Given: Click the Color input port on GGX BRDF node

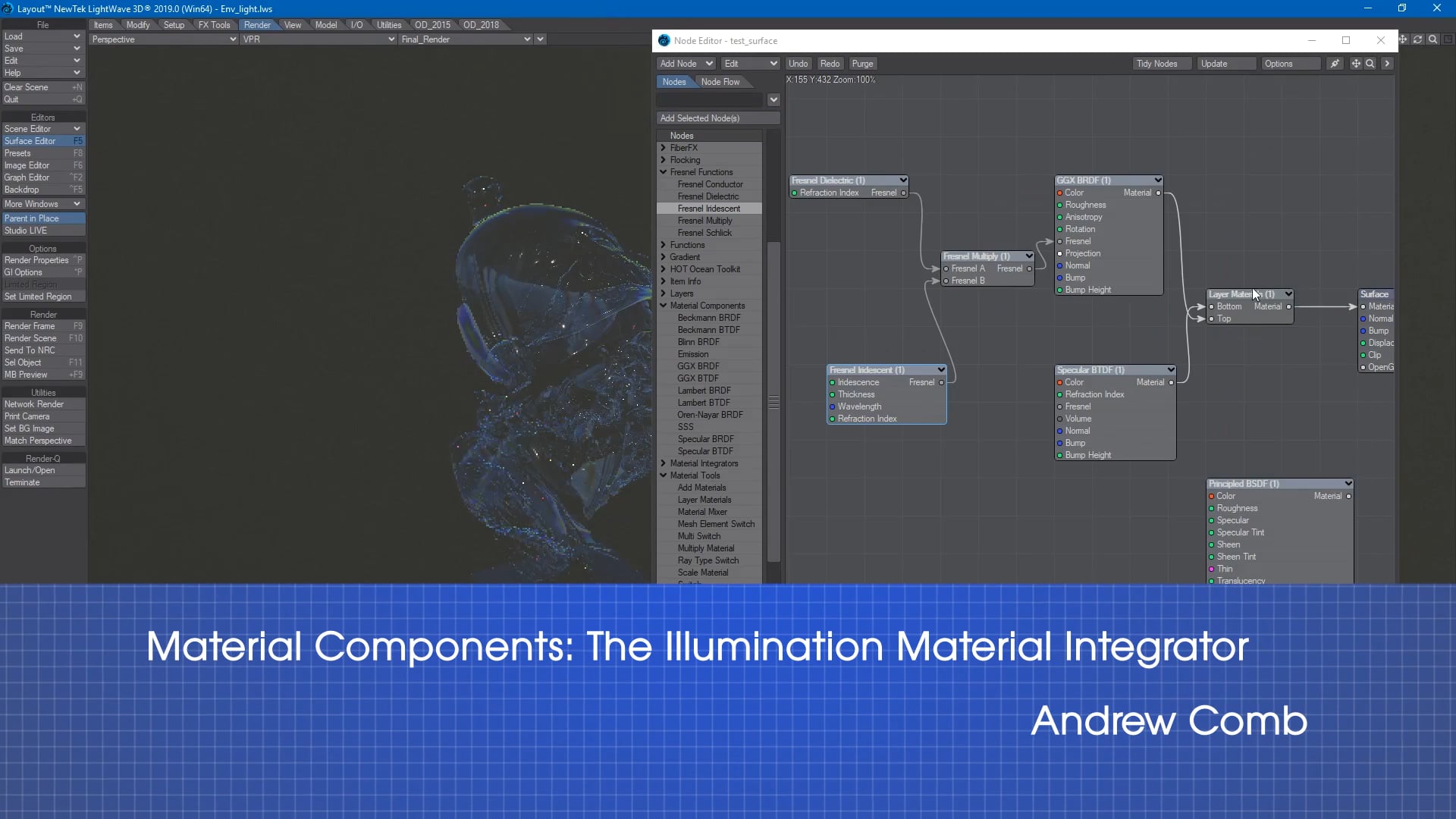Looking at the screenshot, I should pos(1059,193).
